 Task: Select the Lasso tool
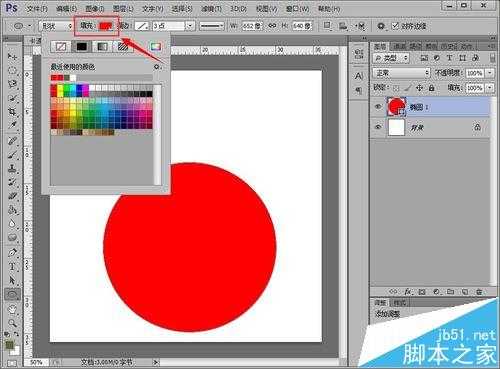pyautogui.click(x=12, y=84)
